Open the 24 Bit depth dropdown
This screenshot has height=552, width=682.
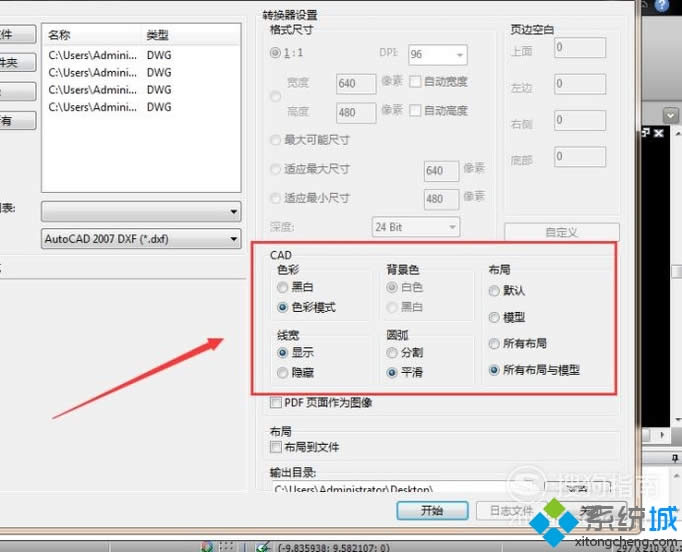[x=416, y=227]
